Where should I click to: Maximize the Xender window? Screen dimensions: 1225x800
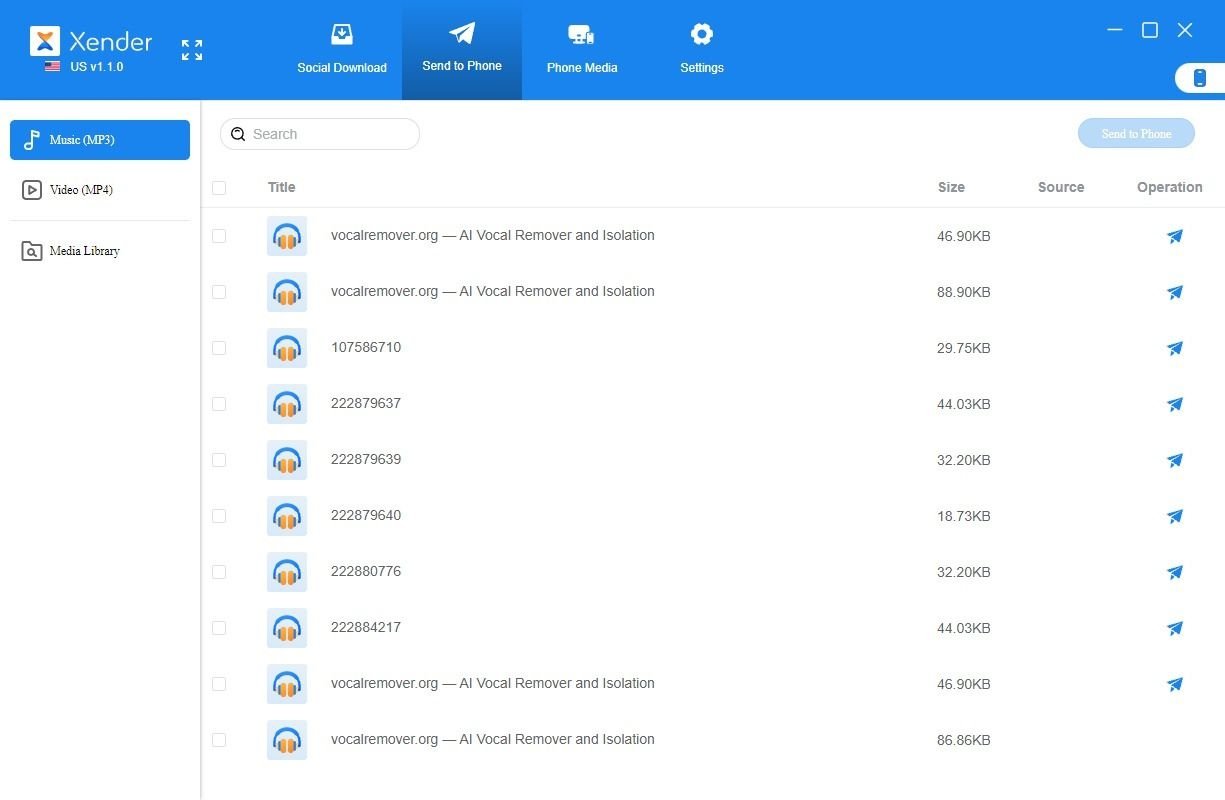pyautogui.click(x=1150, y=30)
